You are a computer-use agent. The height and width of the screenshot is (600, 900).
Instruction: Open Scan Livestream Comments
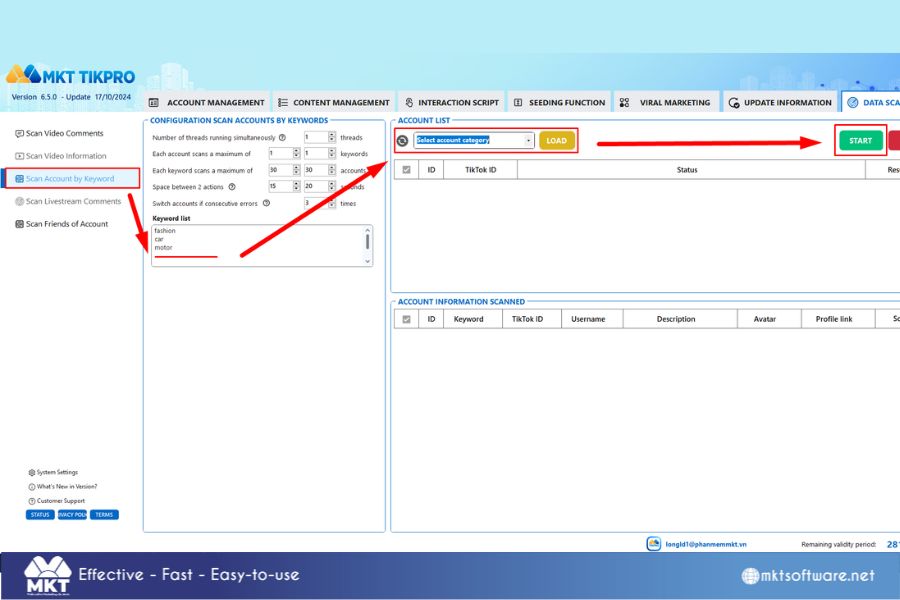click(x=73, y=201)
